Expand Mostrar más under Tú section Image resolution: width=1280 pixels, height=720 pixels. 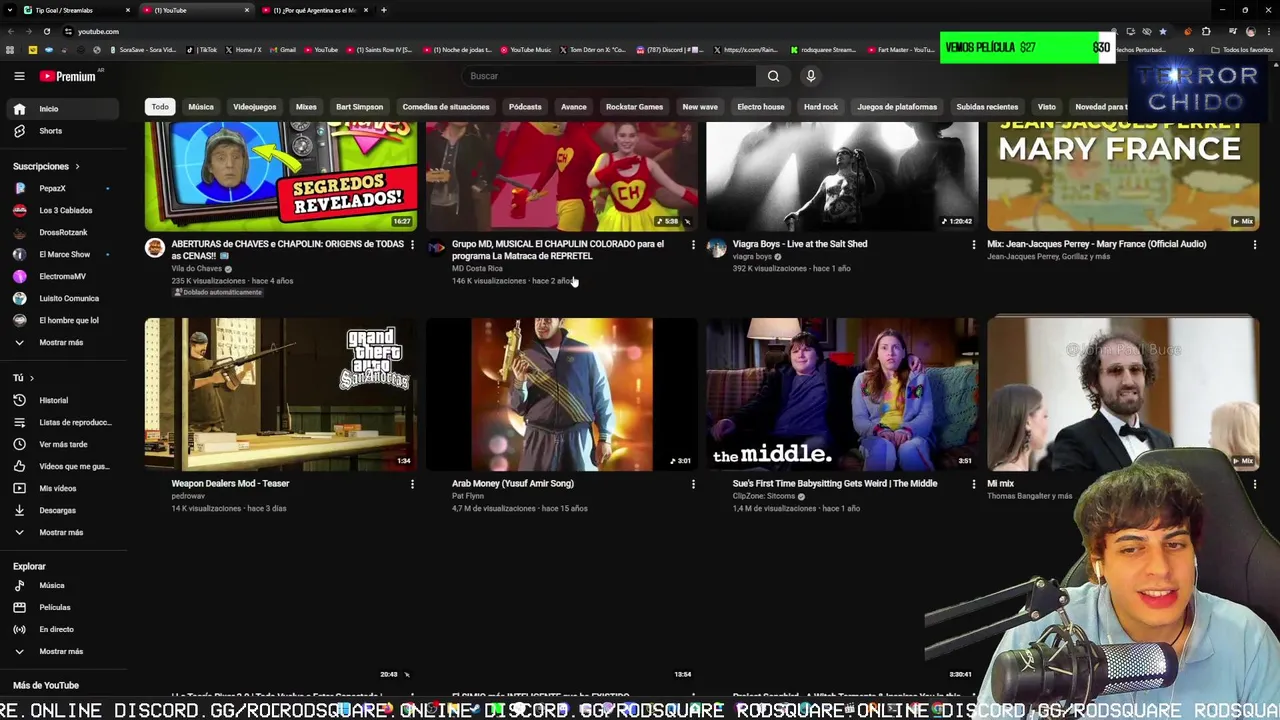[x=62, y=532]
